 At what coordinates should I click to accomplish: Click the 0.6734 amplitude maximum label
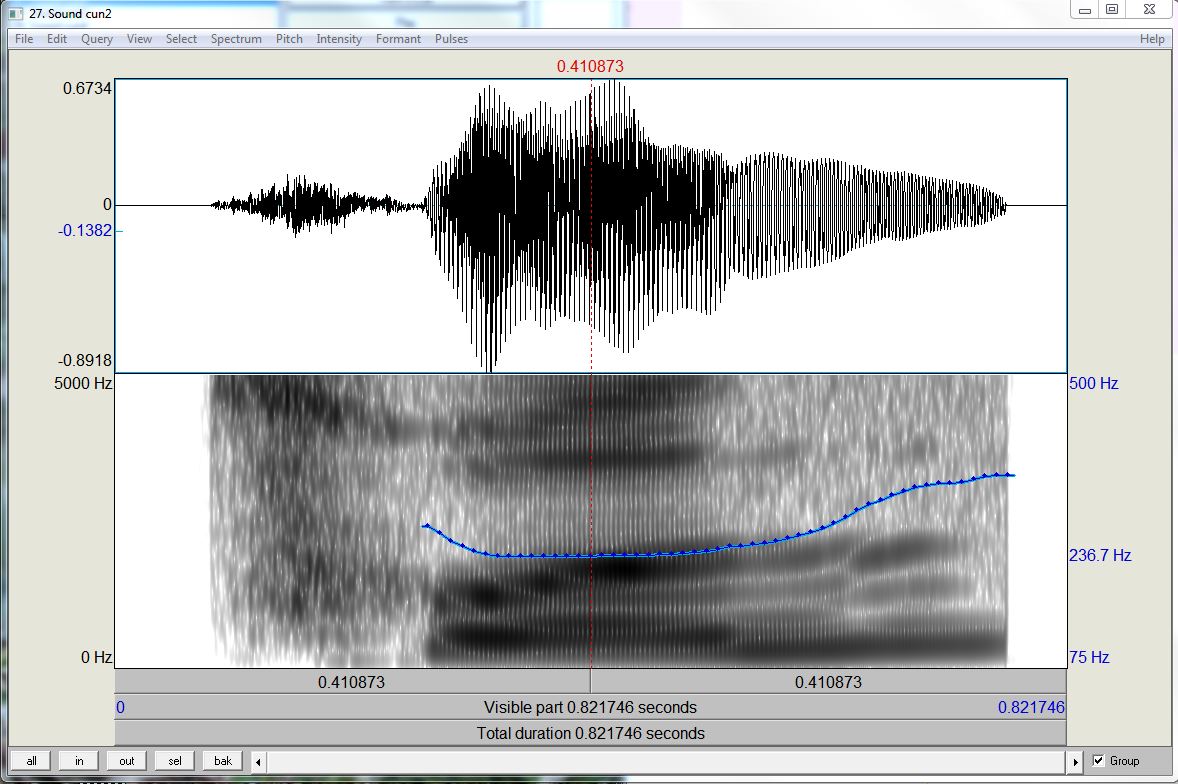87,88
